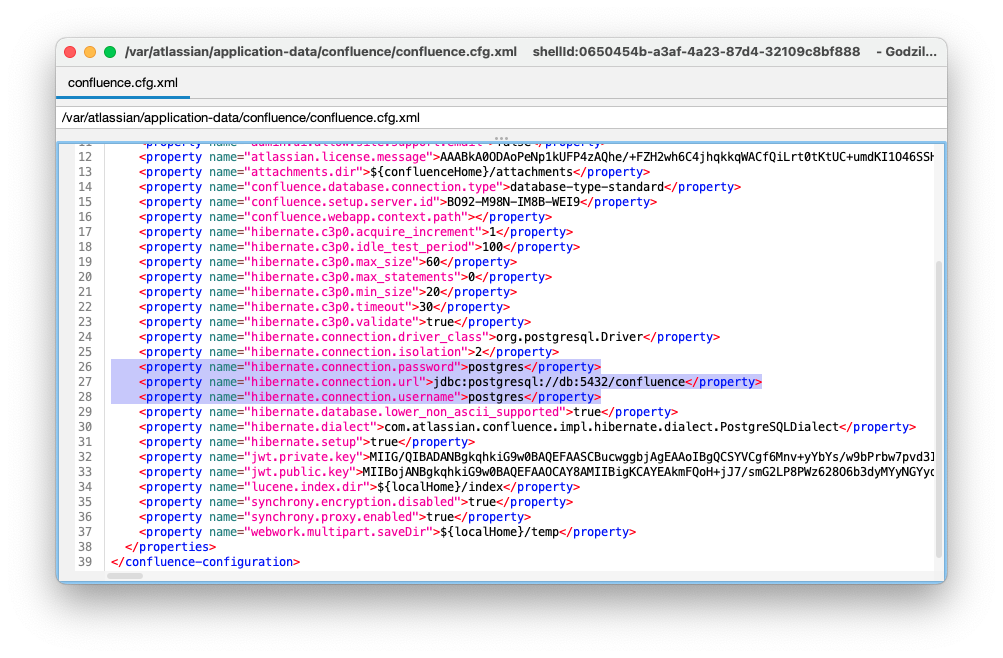Click the lucene.index.dir property line
Screen dimensions: 1003x658
tap(359, 487)
